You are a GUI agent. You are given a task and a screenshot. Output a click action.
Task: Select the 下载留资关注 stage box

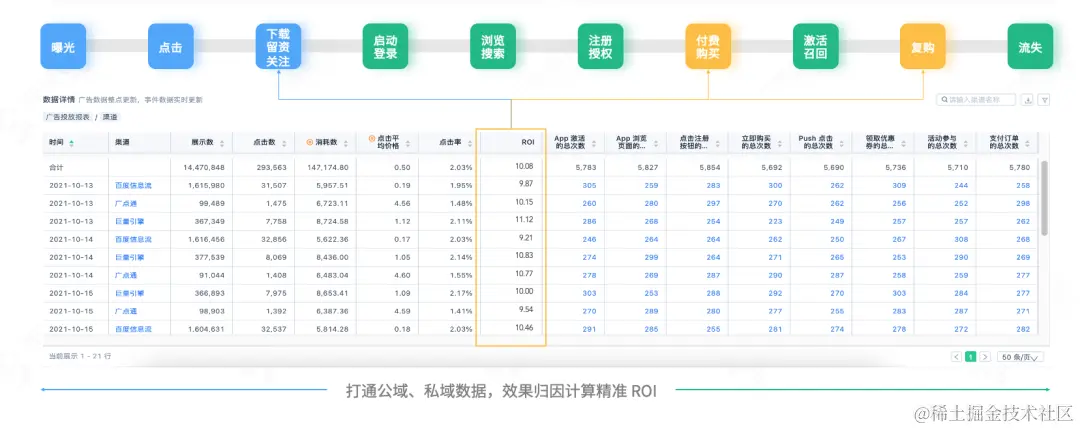(278, 47)
